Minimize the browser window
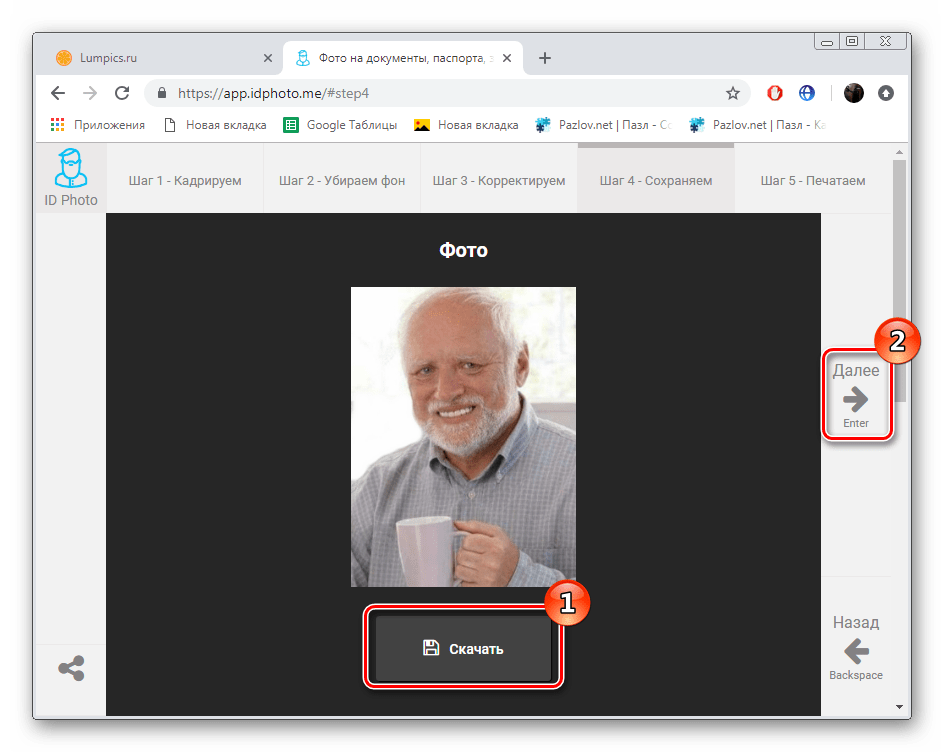The height and width of the screenshot is (752, 944). [x=827, y=42]
